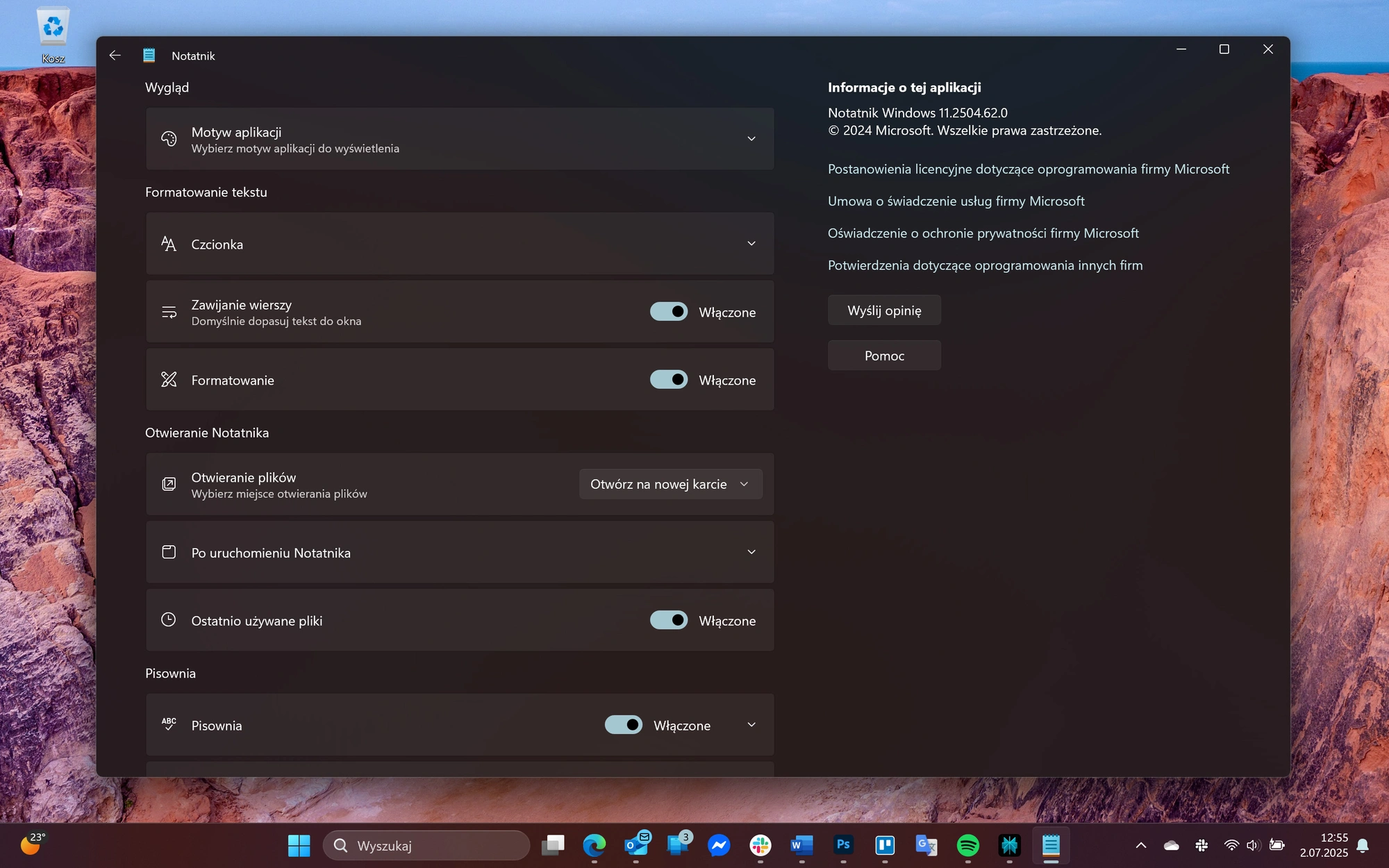Screen dimensions: 1389x868
Task: Click the Wyślij opinię button
Action: click(x=884, y=310)
